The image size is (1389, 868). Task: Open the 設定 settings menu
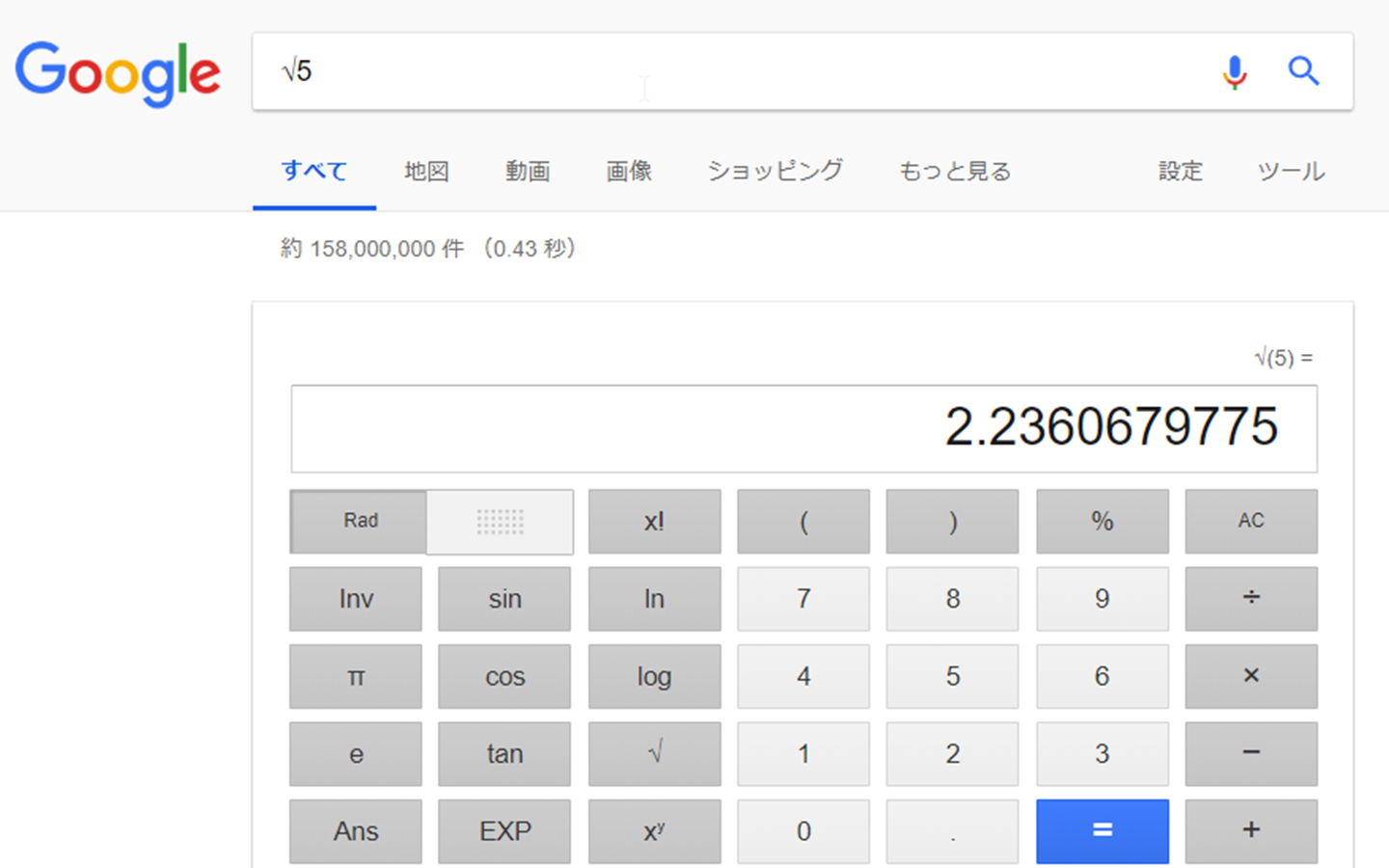pos(1180,172)
